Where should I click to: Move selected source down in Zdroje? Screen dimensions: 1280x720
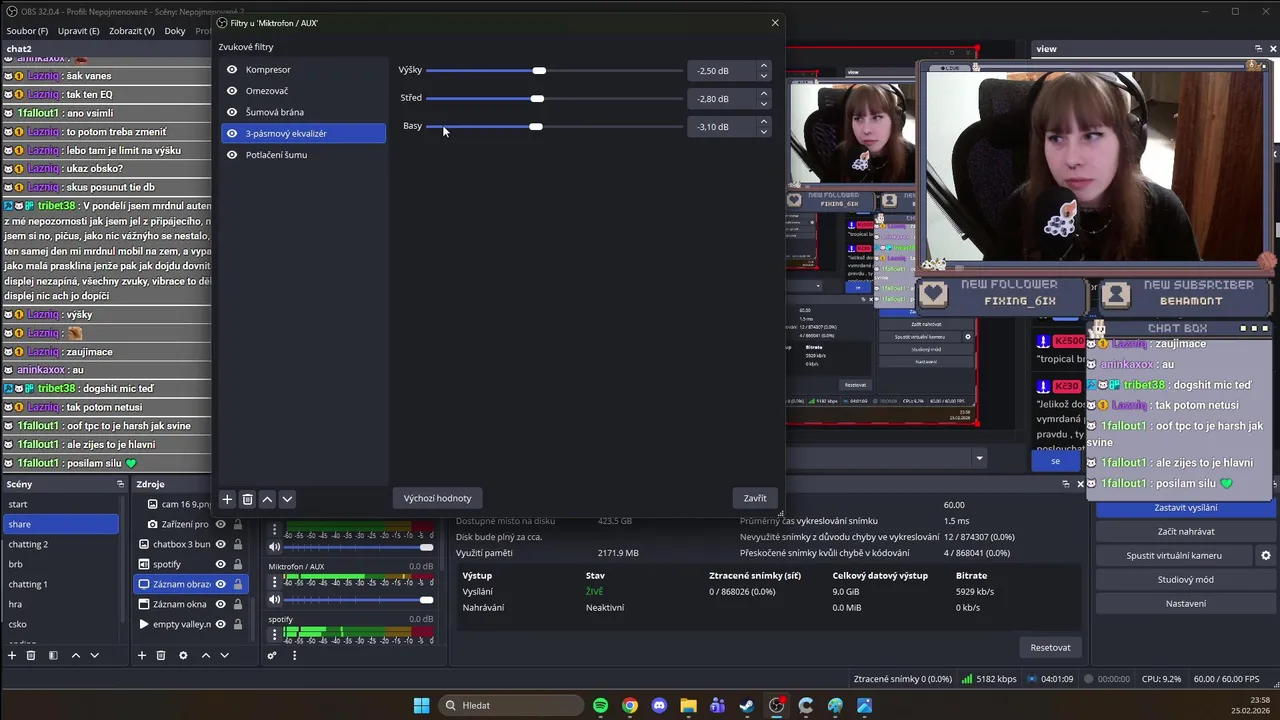[x=224, y=655]
